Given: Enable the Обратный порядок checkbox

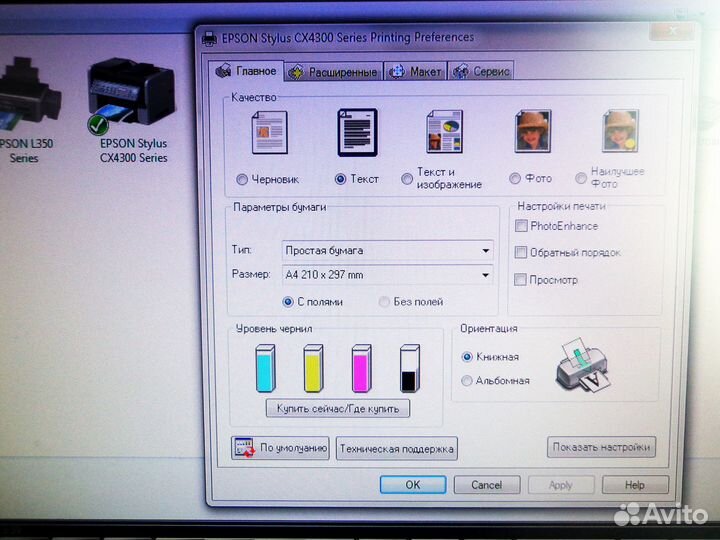Looking at the screenshot, I should coord(521,253).
